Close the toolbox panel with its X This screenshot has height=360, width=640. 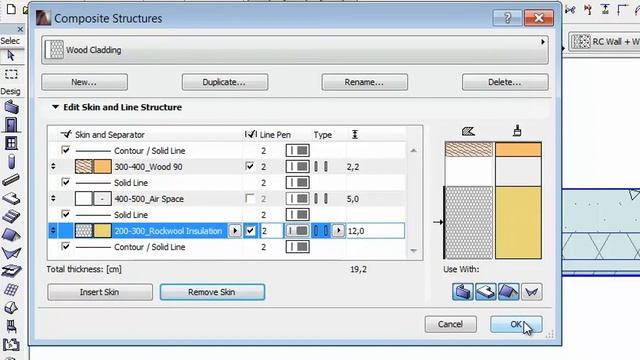[20, 29]
